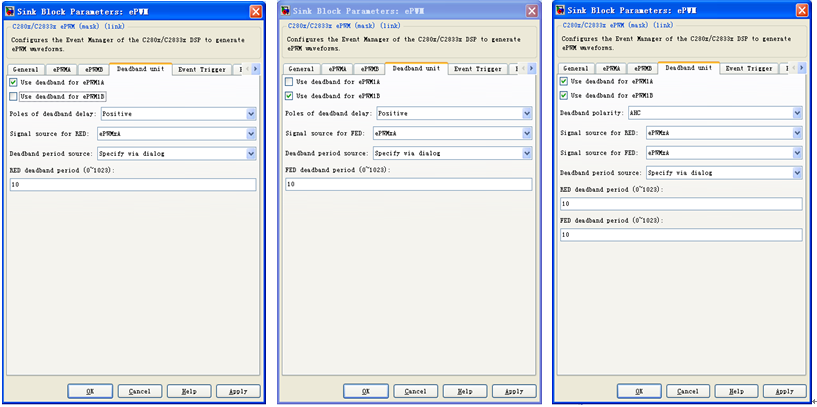The image size is (817, 407).
Task: Click the Simulink icon in the left dialog's title bar
Action: (9, 11)
